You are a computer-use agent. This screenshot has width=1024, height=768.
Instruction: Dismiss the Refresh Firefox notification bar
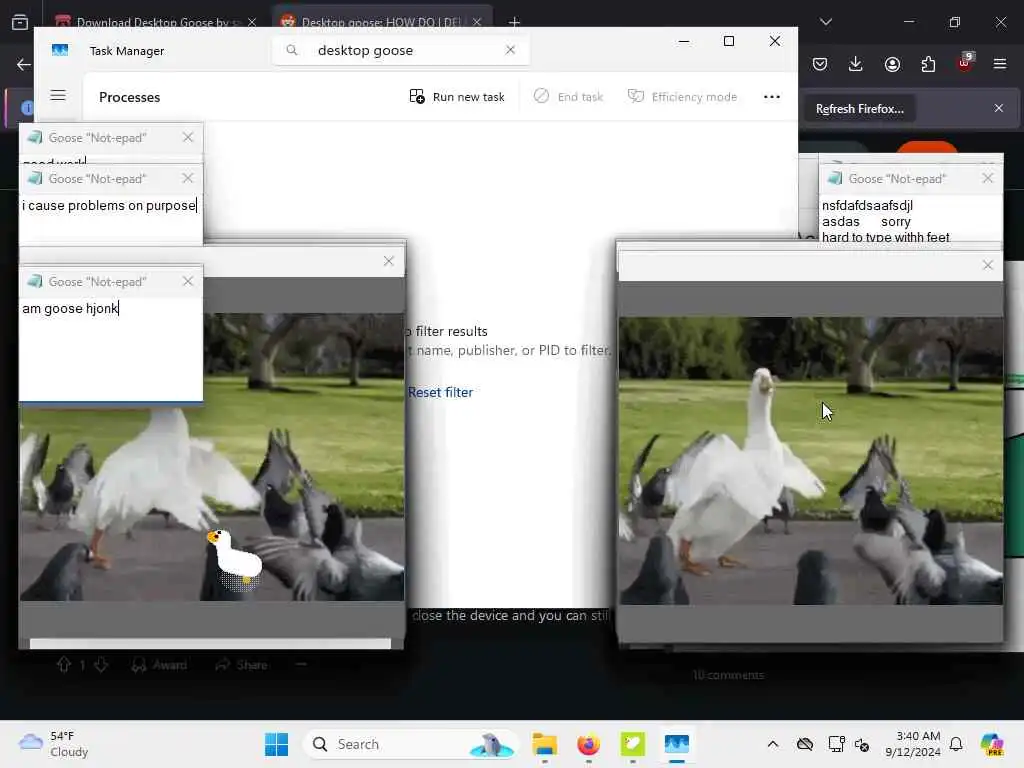tap(999, 108)
